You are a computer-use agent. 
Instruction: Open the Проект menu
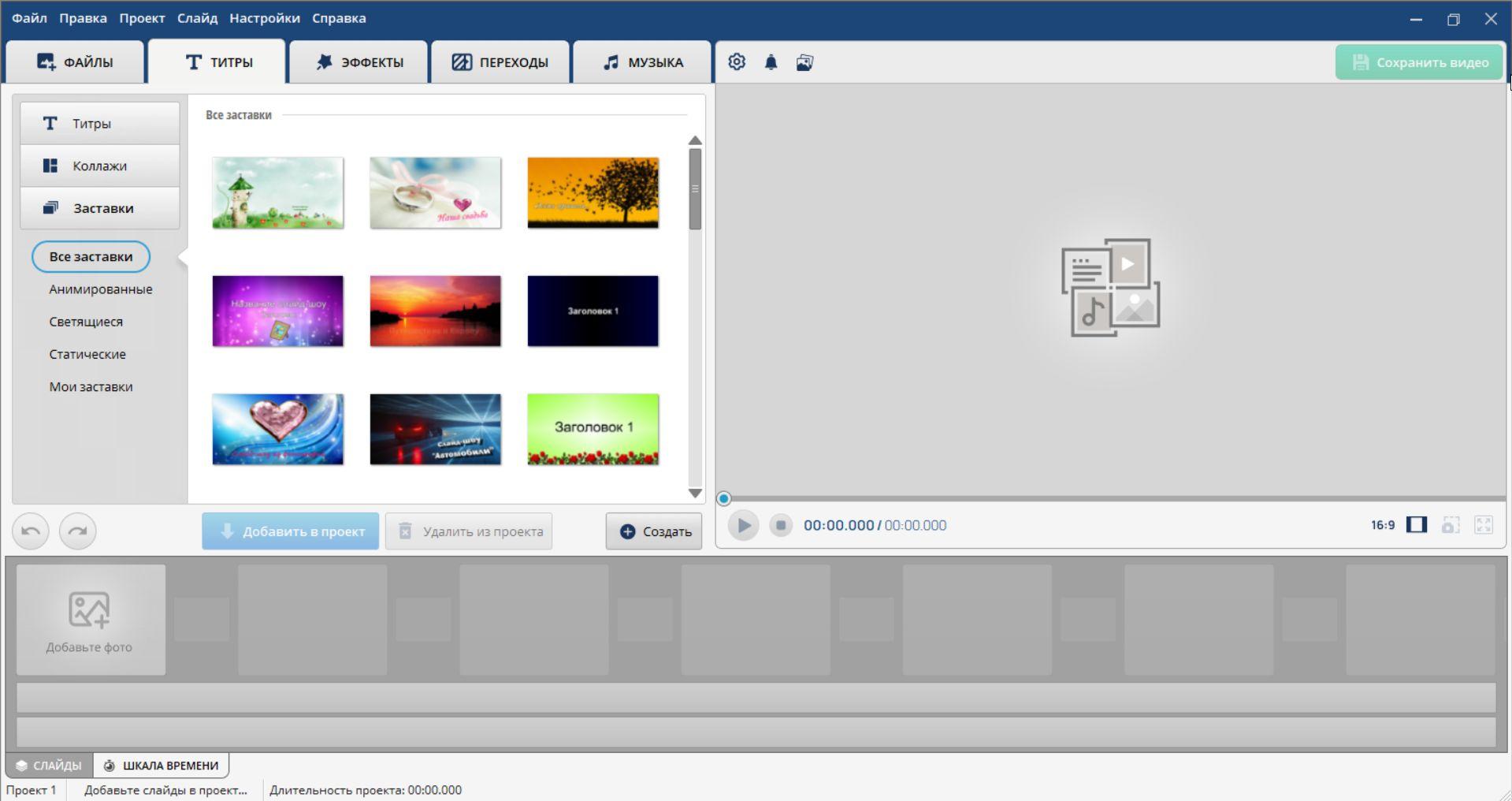[142, 18]
